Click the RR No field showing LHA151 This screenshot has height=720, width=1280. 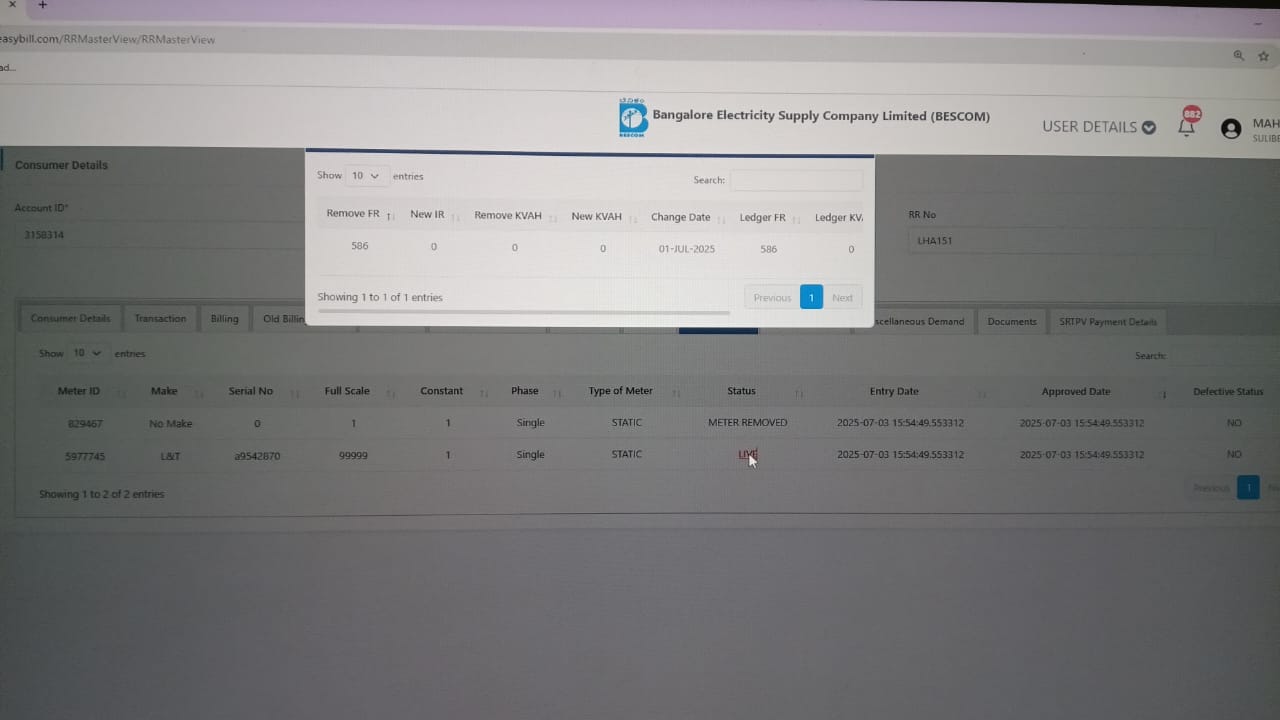[x=1061, y=241]
